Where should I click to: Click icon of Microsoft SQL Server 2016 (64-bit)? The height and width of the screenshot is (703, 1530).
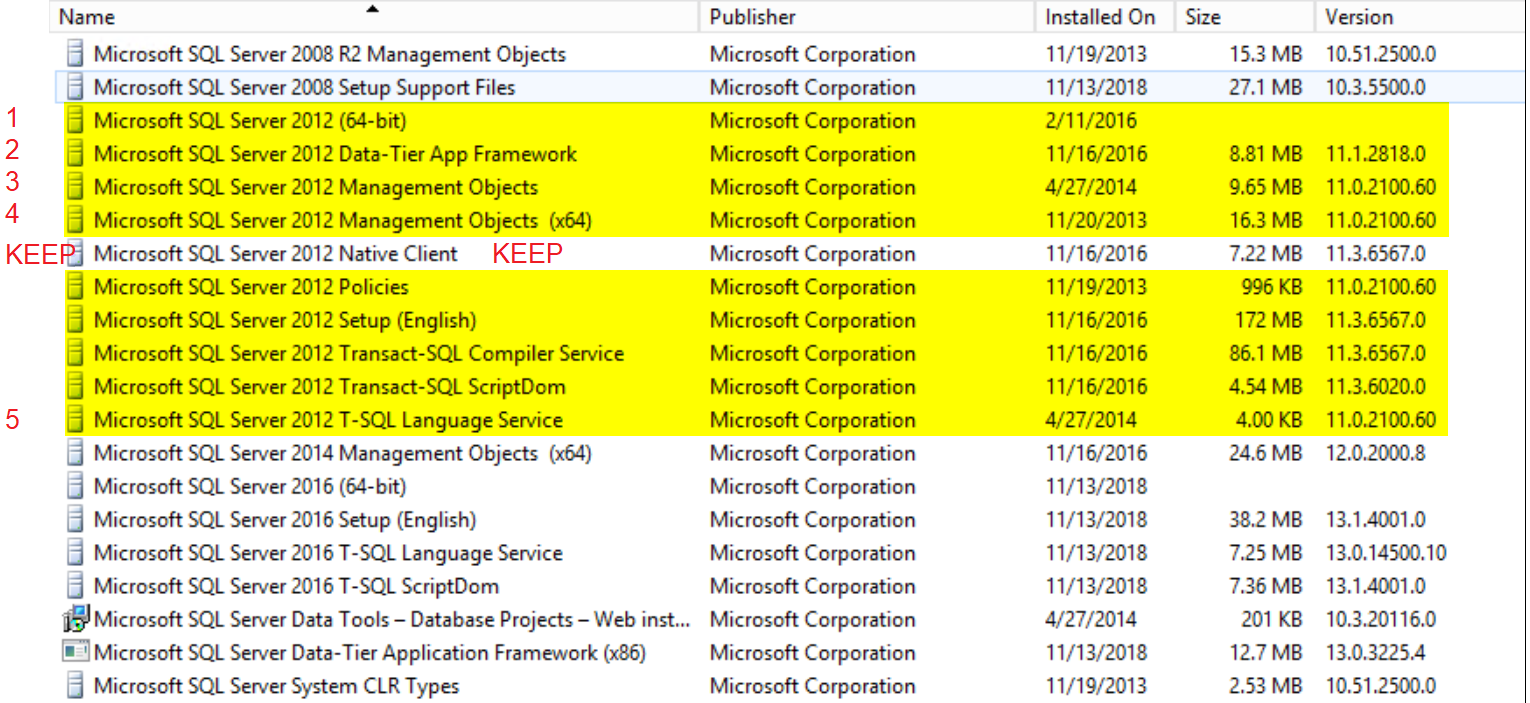74,486
